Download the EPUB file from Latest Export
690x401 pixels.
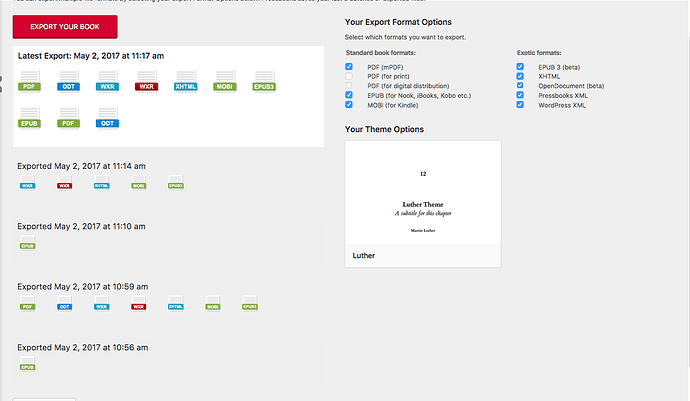point(29,118)
